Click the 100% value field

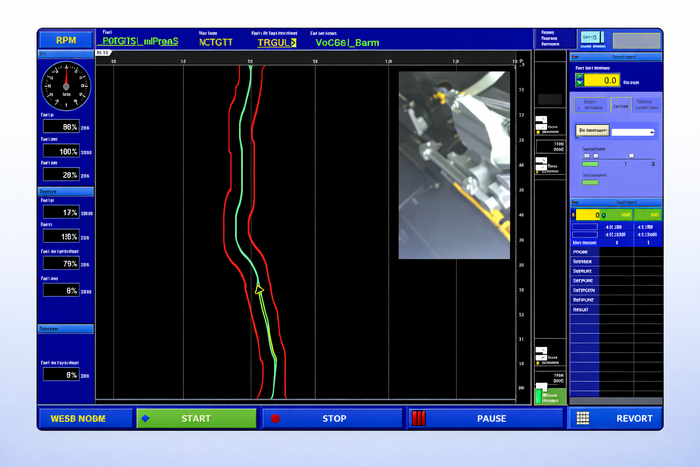coord(61,151)
